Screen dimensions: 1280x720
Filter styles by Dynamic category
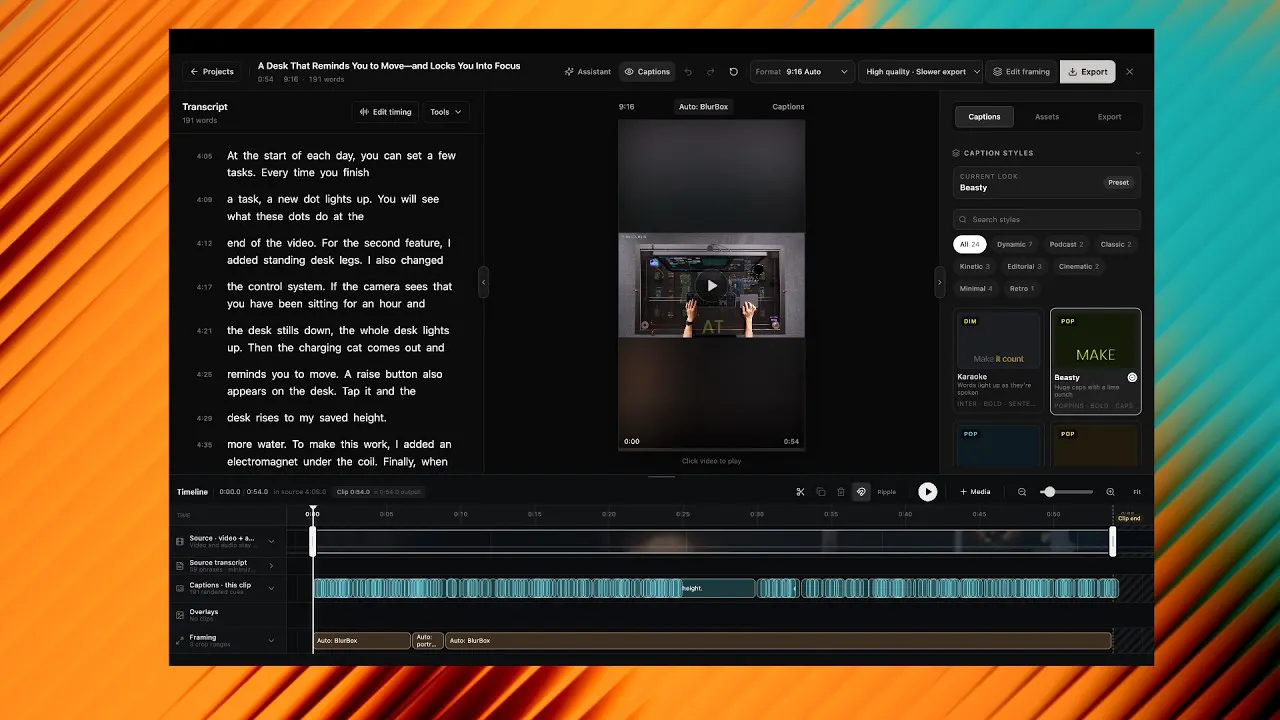click(1014, 244)
